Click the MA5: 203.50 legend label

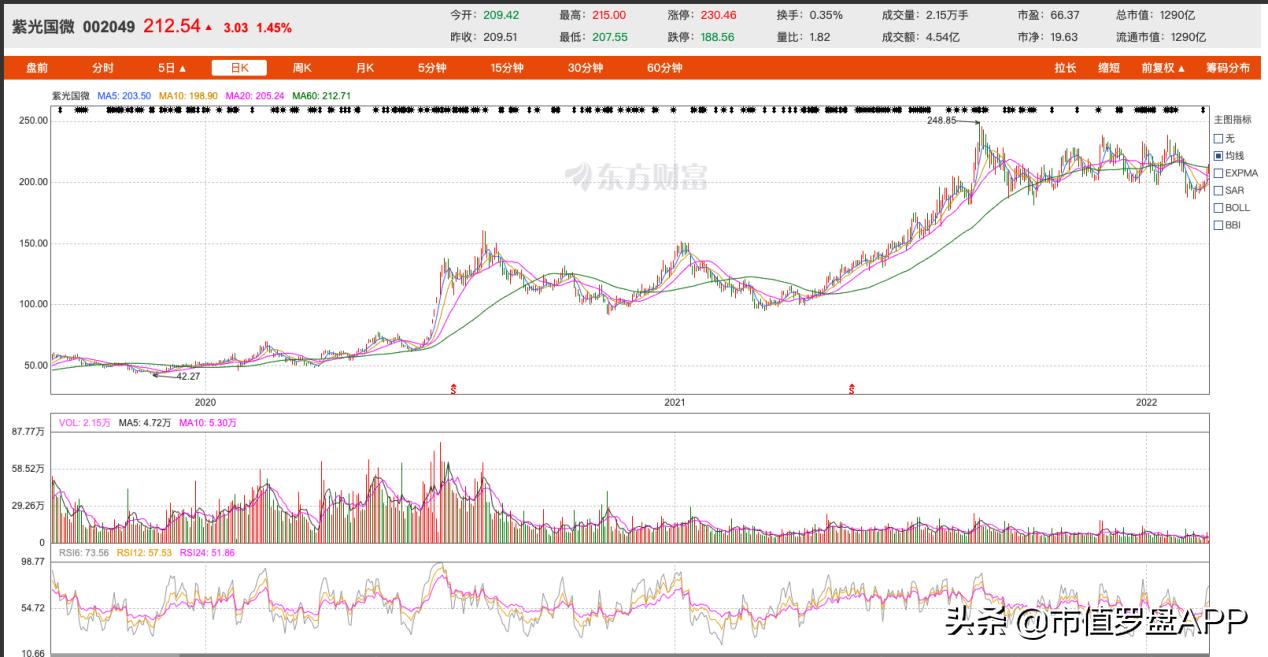(124, 95)
